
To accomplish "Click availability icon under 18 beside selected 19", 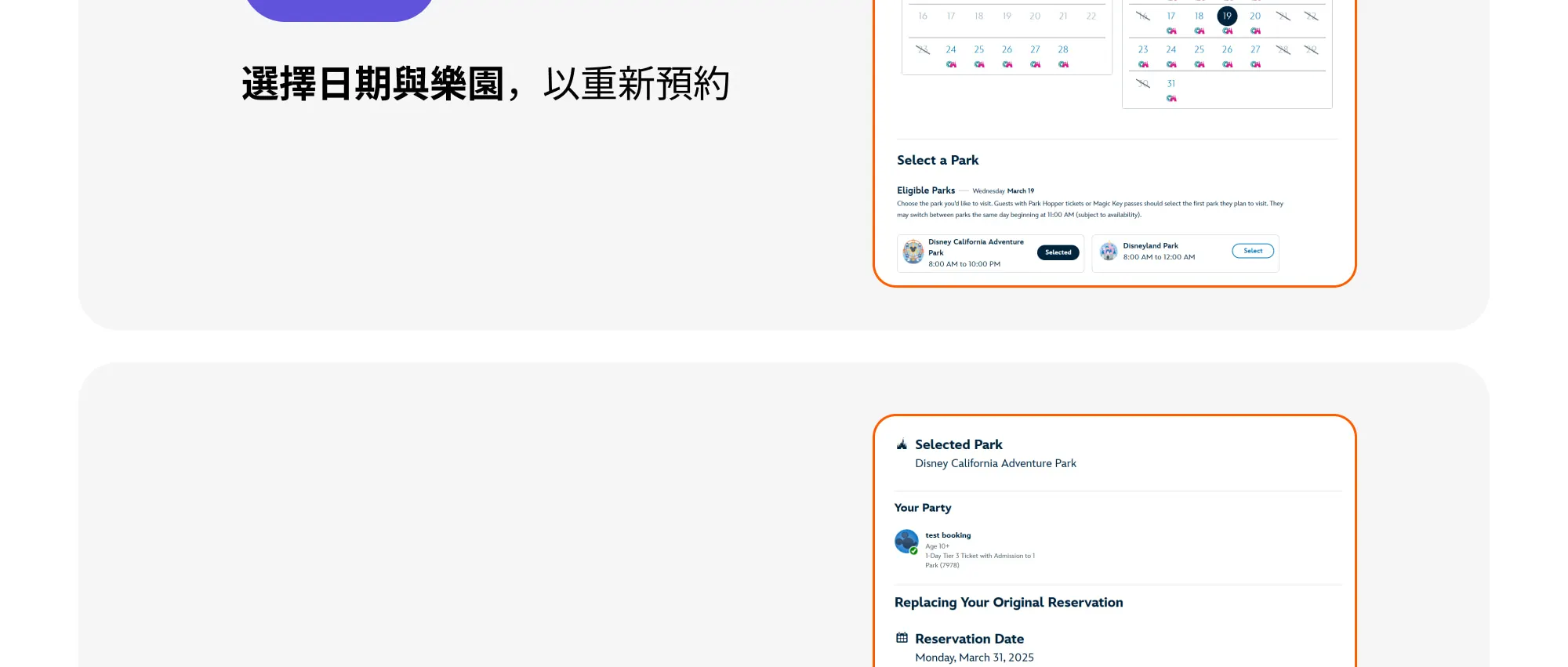I will click(x=1200, y=31).
